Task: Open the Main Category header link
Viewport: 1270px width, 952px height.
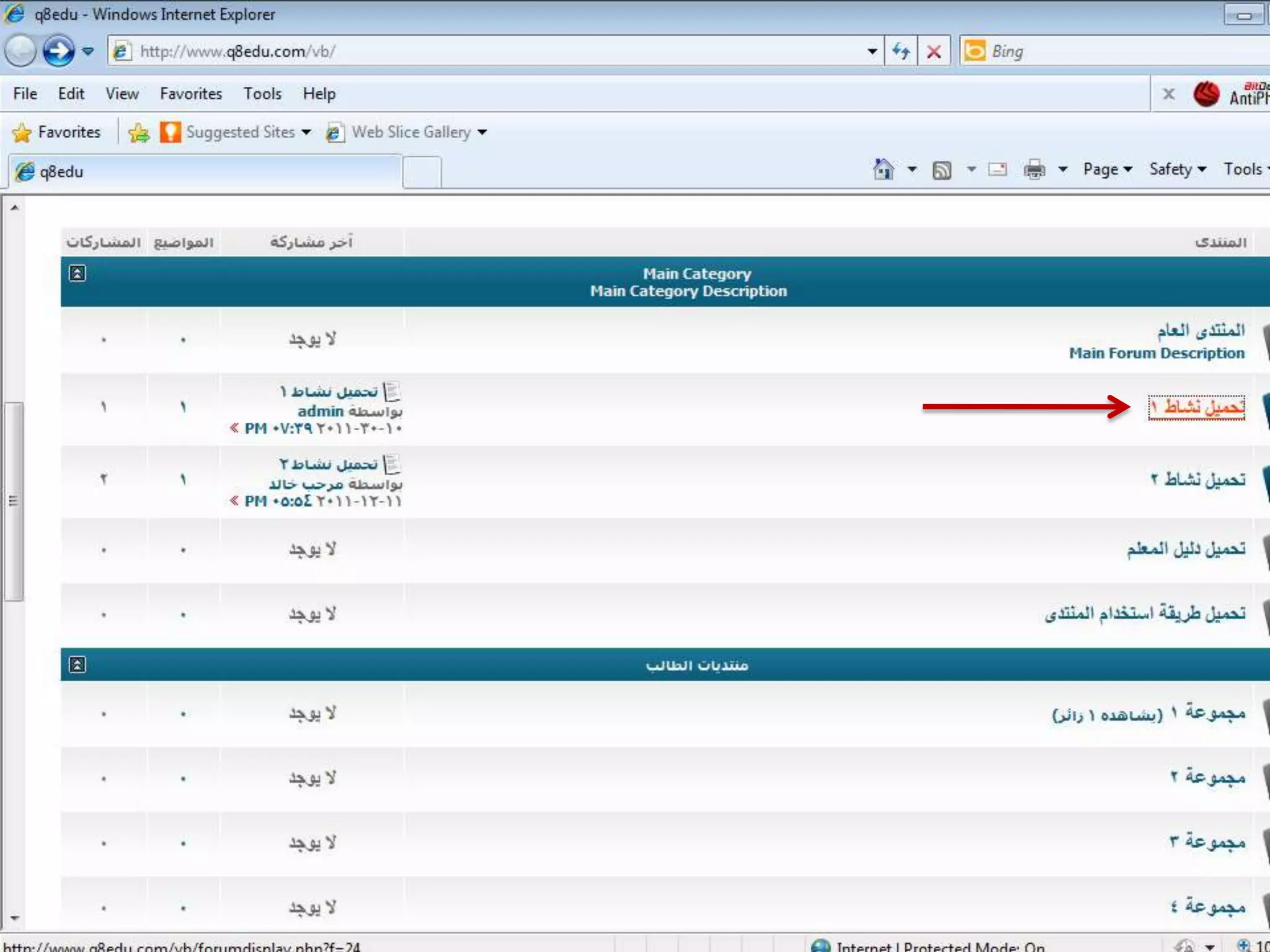Action: click(697, 274)
